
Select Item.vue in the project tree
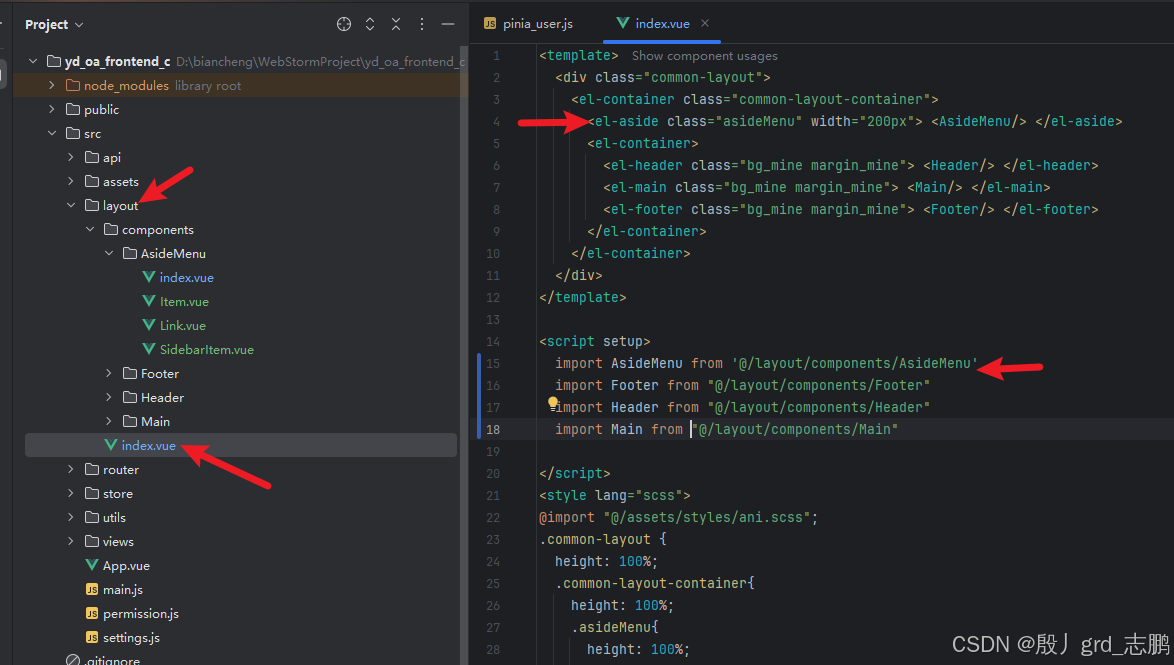click(184, 302)
